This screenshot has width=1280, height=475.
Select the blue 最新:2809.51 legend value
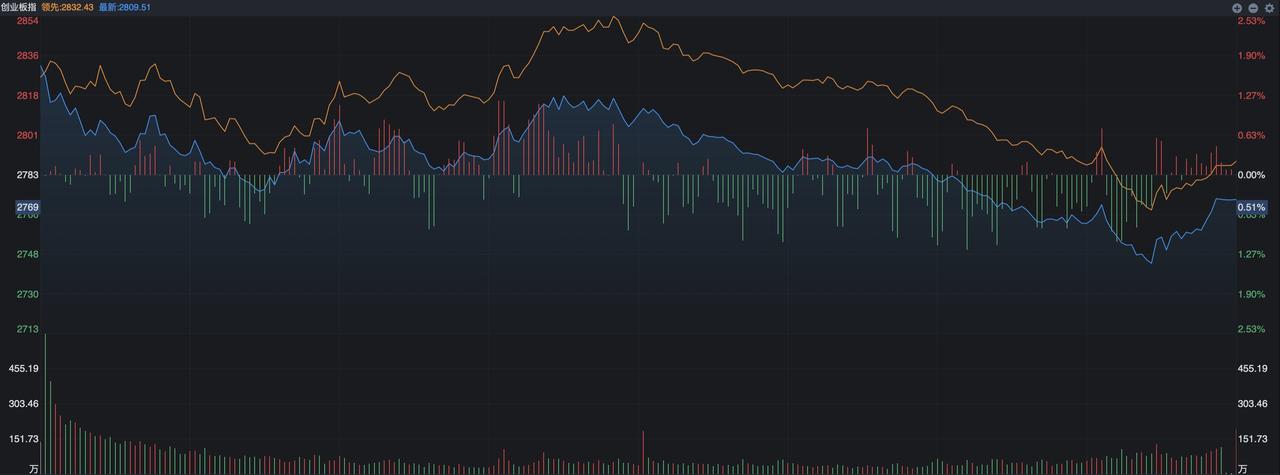[x=124, y=6]
